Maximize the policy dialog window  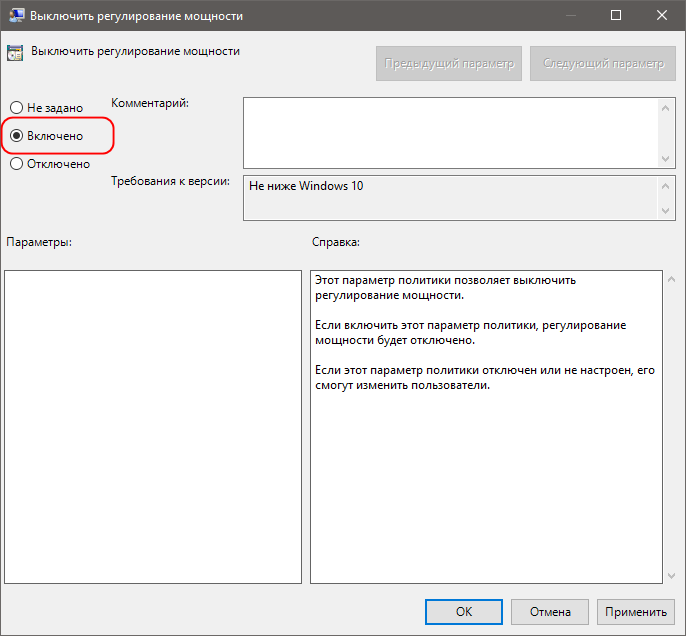pyautogui.click(x=616, y=15)
